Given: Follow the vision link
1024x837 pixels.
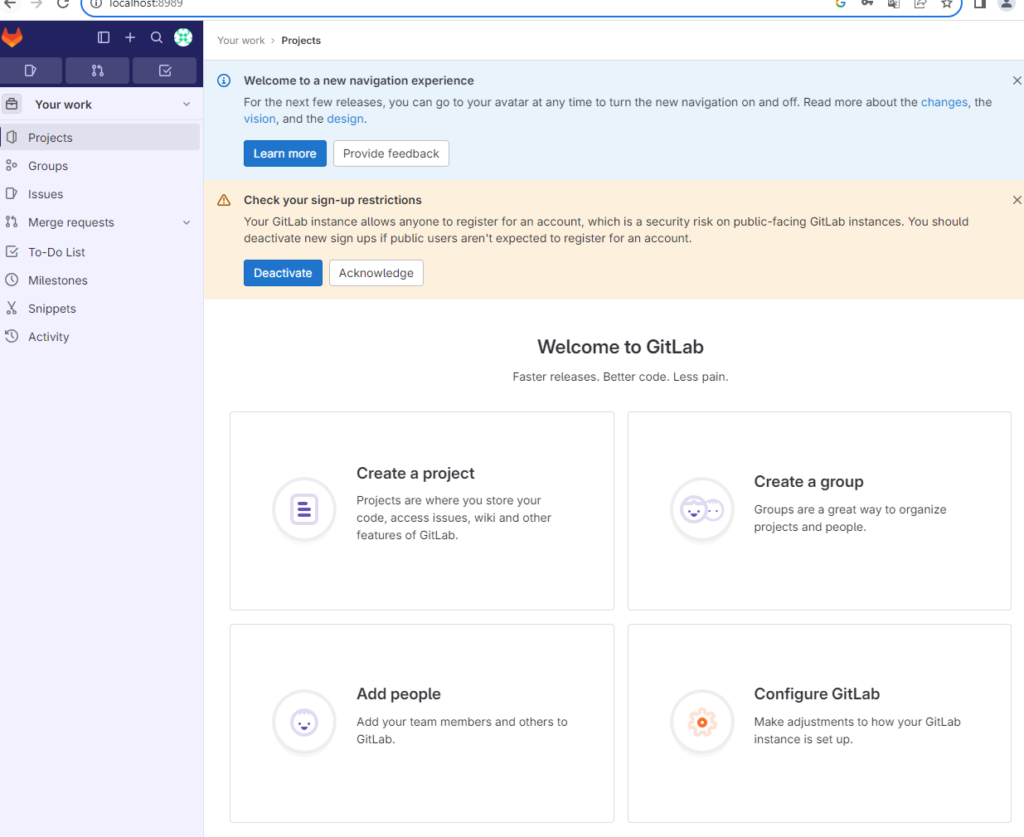Looking at the screenshot, I should click(259, 119).
